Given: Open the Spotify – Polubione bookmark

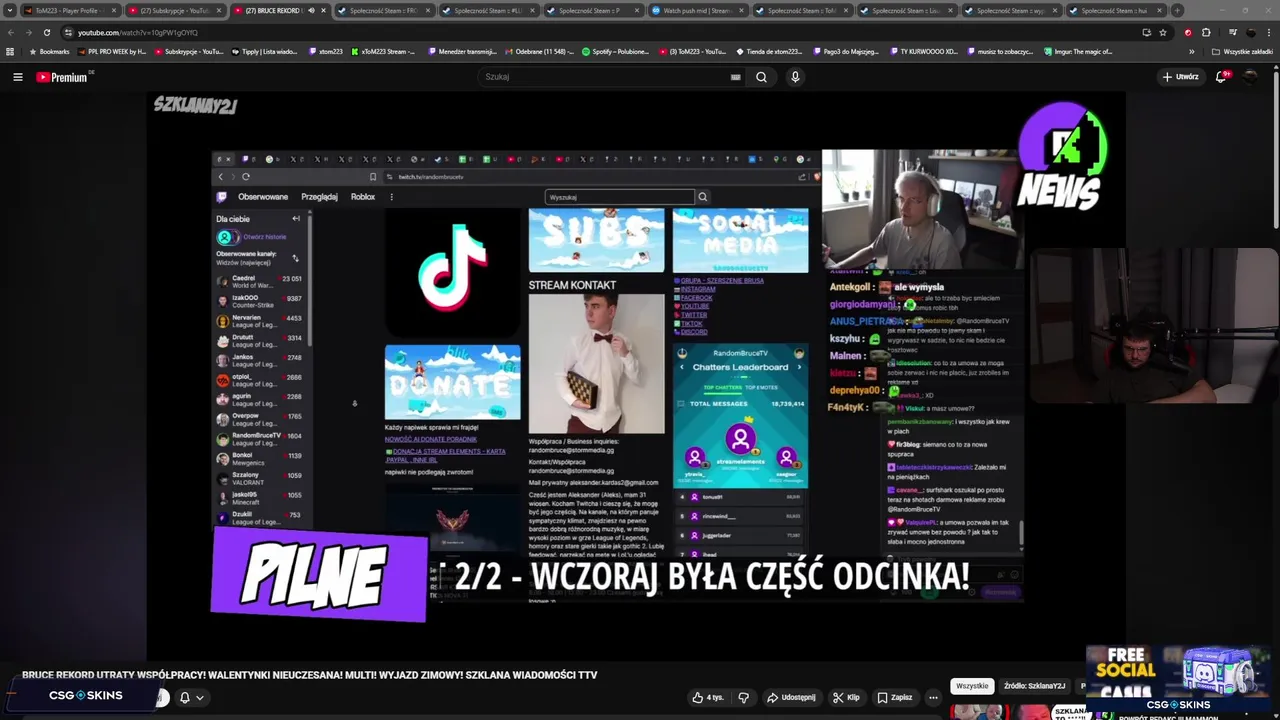Looking at the screenshot, I should pyautogui.click(x=616, y=51).
